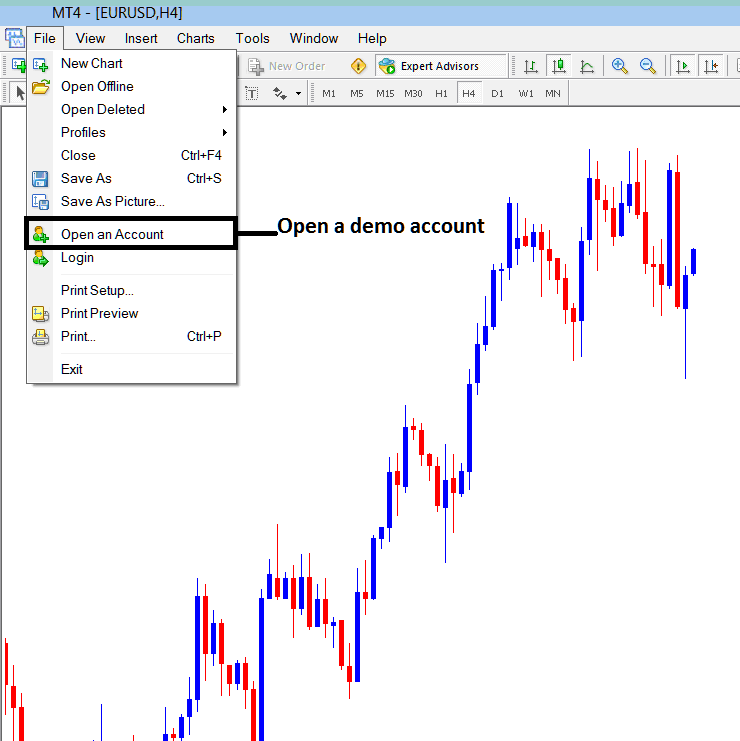Select the M15 timeframe button
The image size is (740, 741).
(385, 93)
